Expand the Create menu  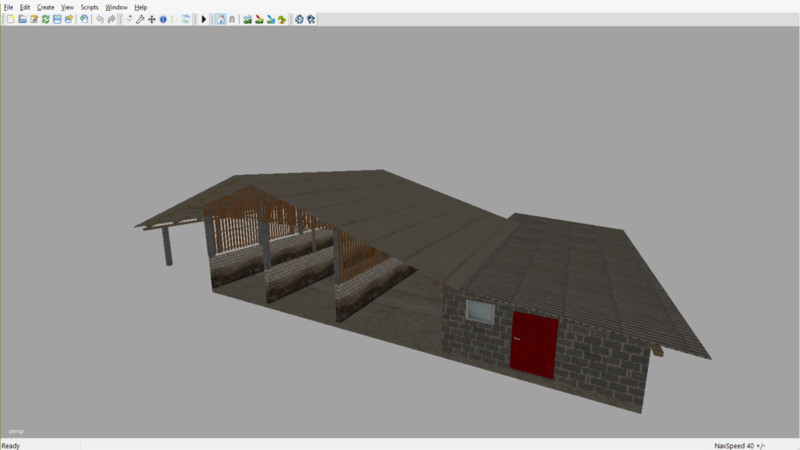pos(46,7)
